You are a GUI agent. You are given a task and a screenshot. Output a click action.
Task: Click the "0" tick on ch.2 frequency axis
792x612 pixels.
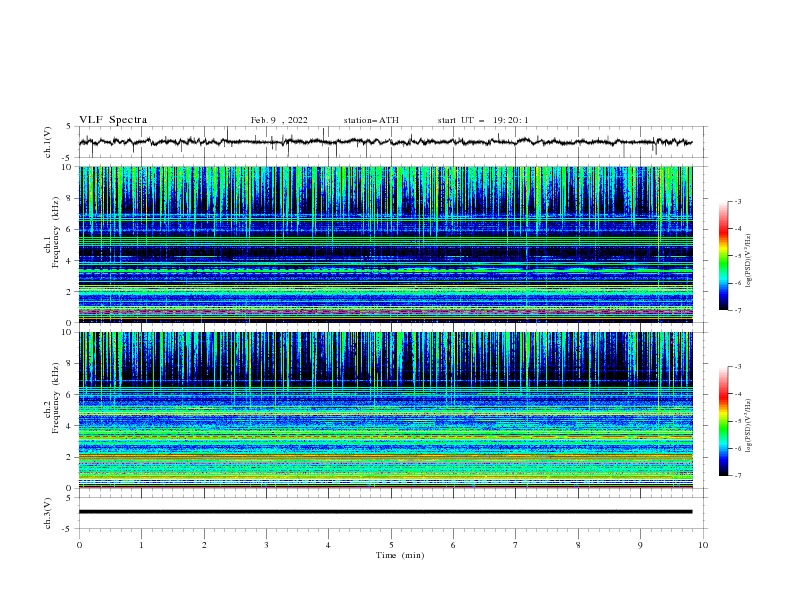coord(70,488)
